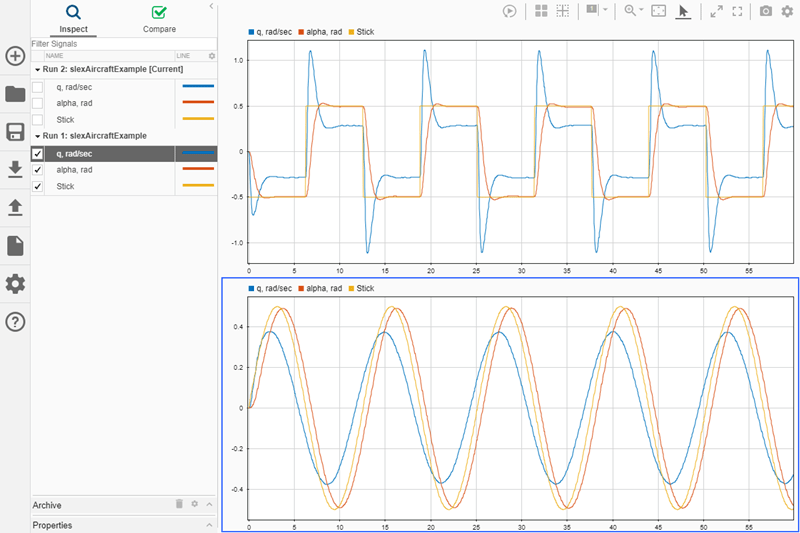This screenshot has width=800, height=533.
Task: Uncheck Run 1 Stick signal checkbox
Action: pyautogui.click(x=38, y=186)
